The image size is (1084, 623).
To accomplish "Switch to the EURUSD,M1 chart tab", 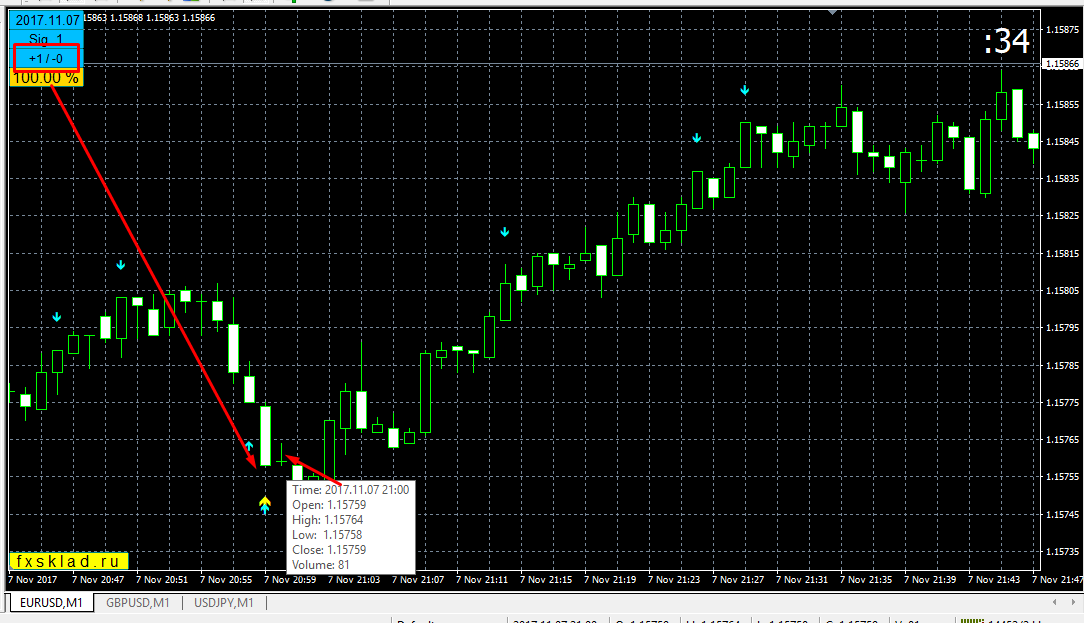I will coord(51,603).
